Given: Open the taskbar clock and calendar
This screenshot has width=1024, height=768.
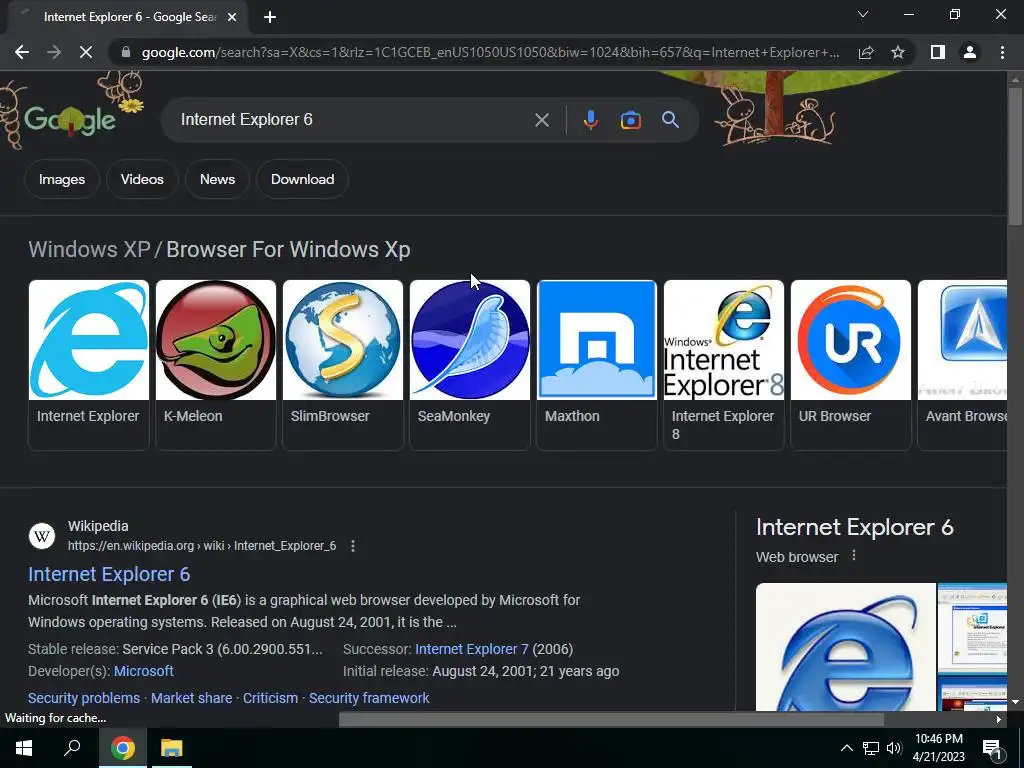Looking at the screenshot, I should click(938, 748).
